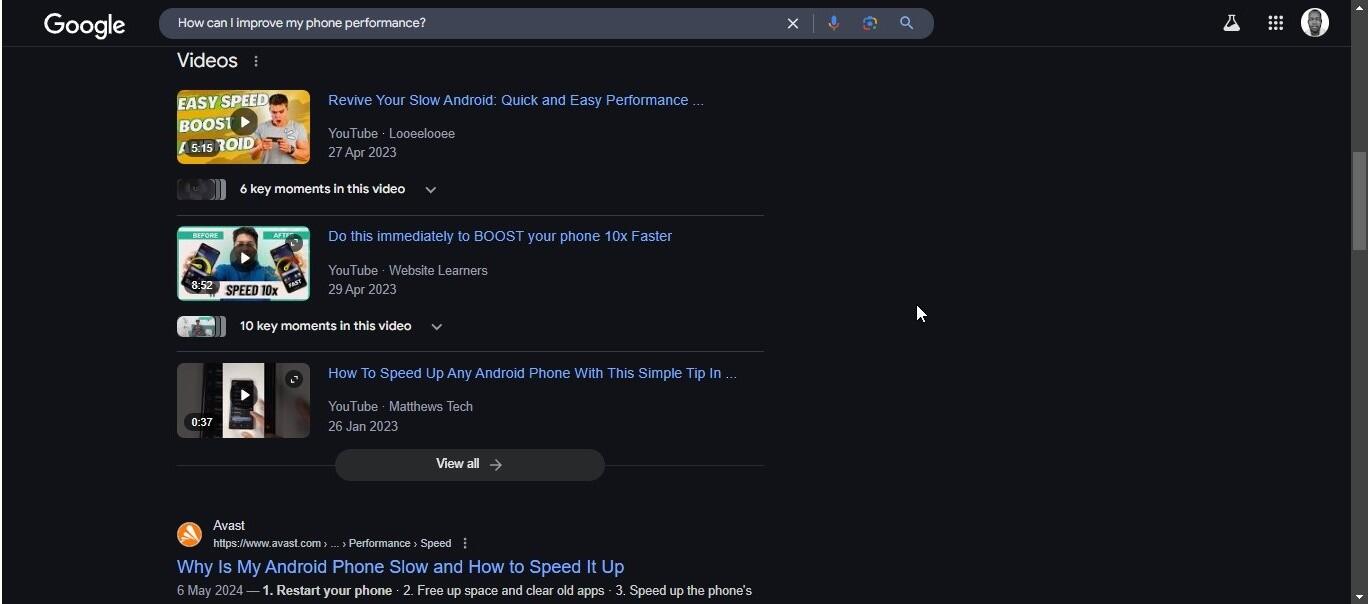Open "Do this immediately to BOOST" link
Viewport: 1369px width, 604px height.
499,236
